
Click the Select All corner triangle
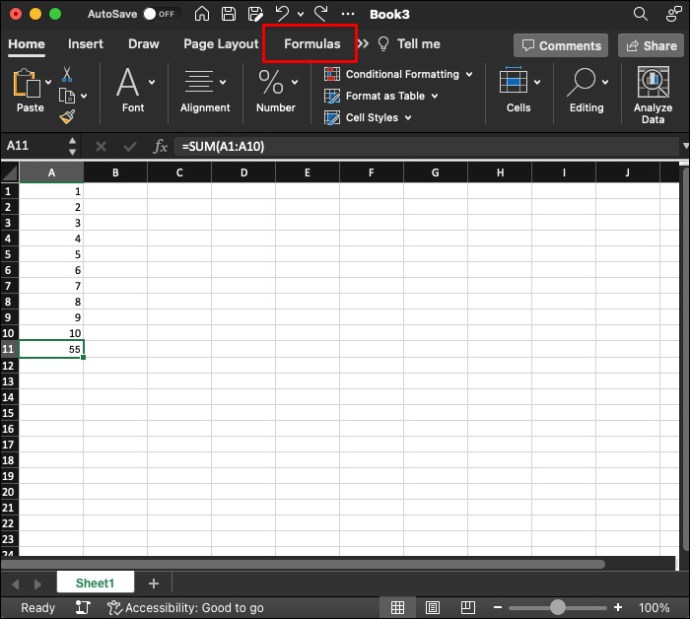10,172
